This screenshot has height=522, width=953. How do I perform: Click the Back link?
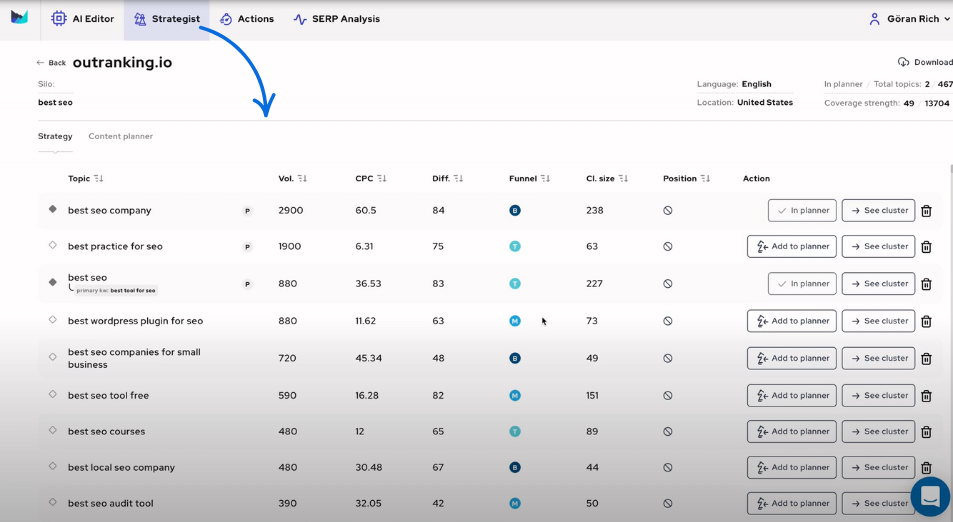(51, 63)
